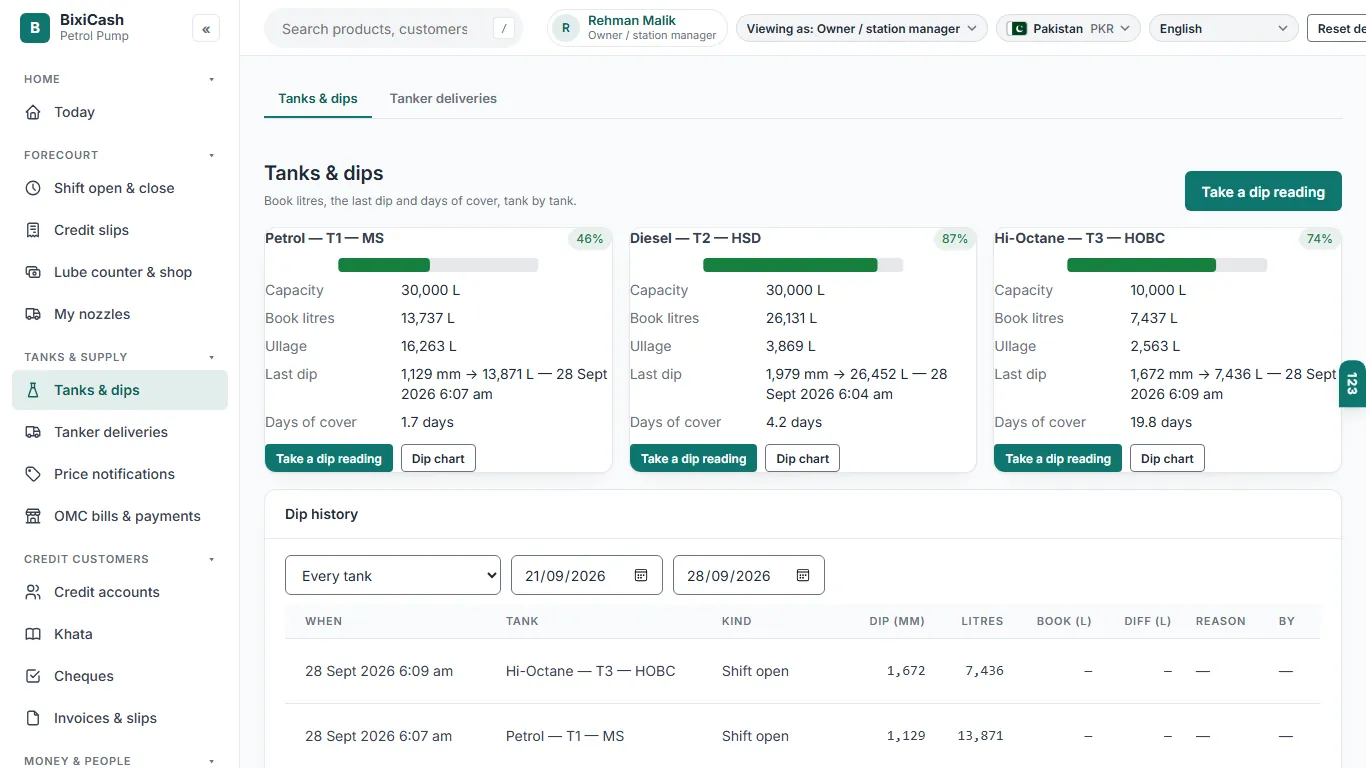Open Tanker deliveries from the sidebar
Viewport: 1366px width, 768px height.
click(120, 432)
